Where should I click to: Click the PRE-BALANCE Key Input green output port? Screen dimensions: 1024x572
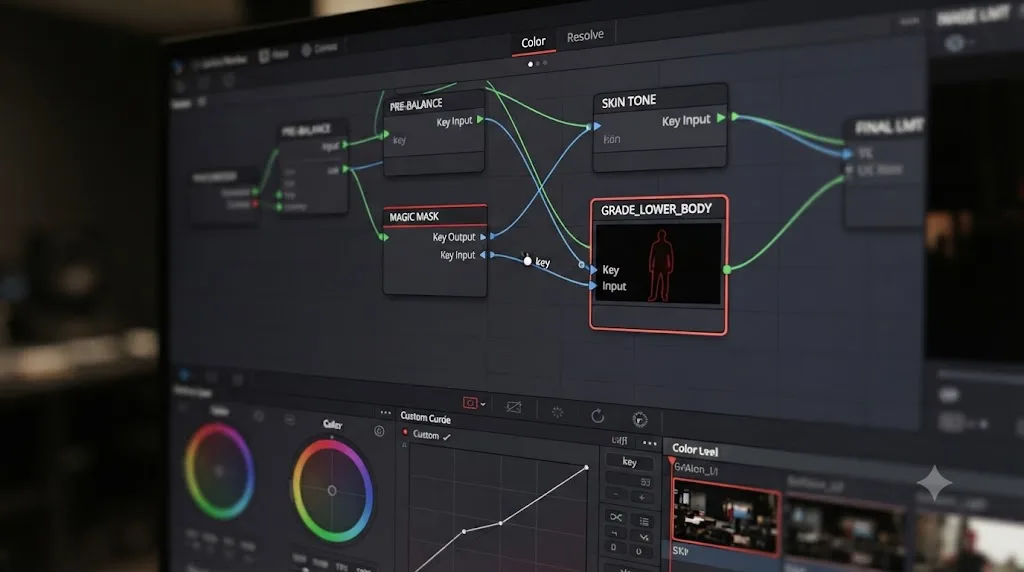481,119
